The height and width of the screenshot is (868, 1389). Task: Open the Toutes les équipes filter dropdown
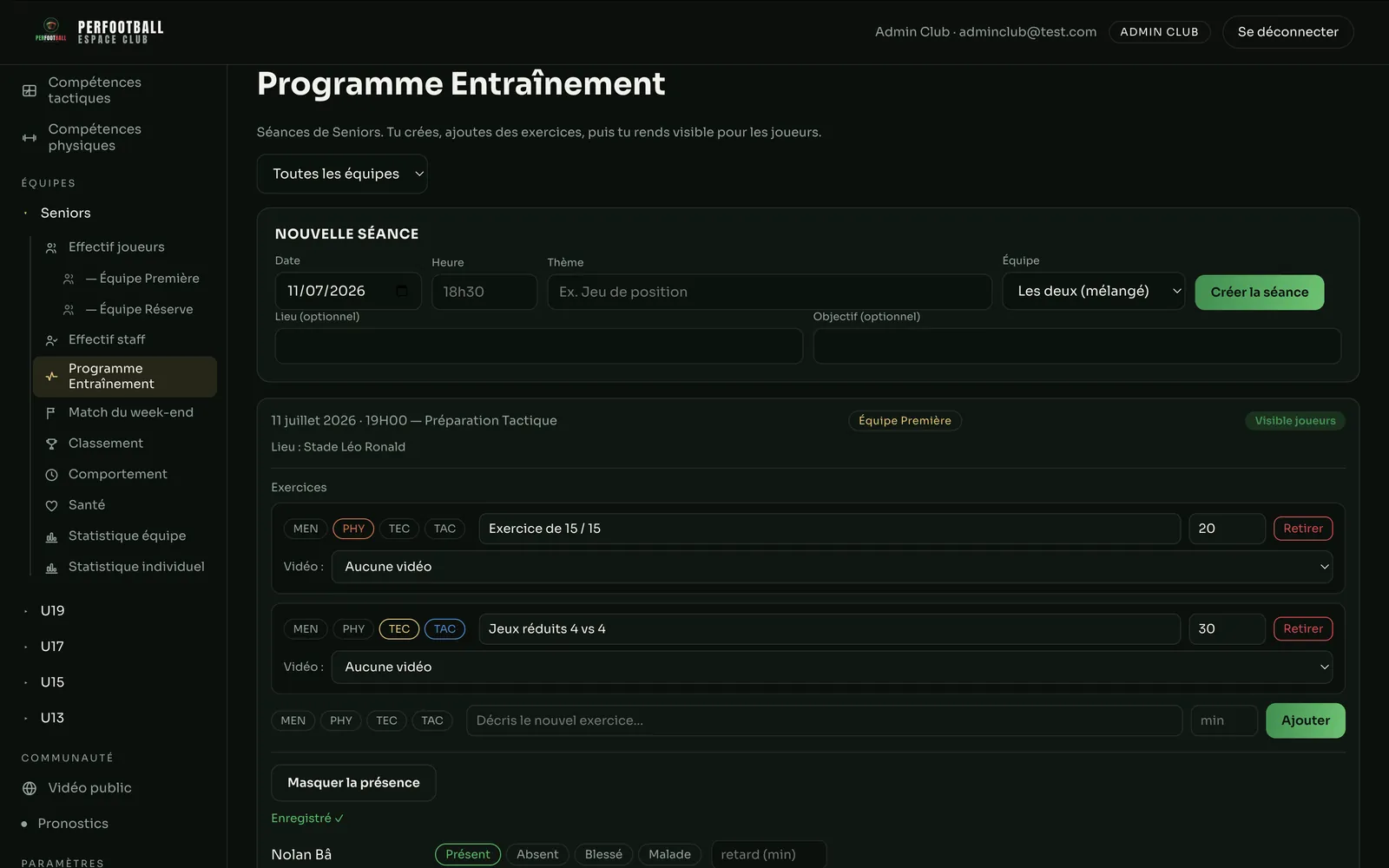click(x=342, y=174)
